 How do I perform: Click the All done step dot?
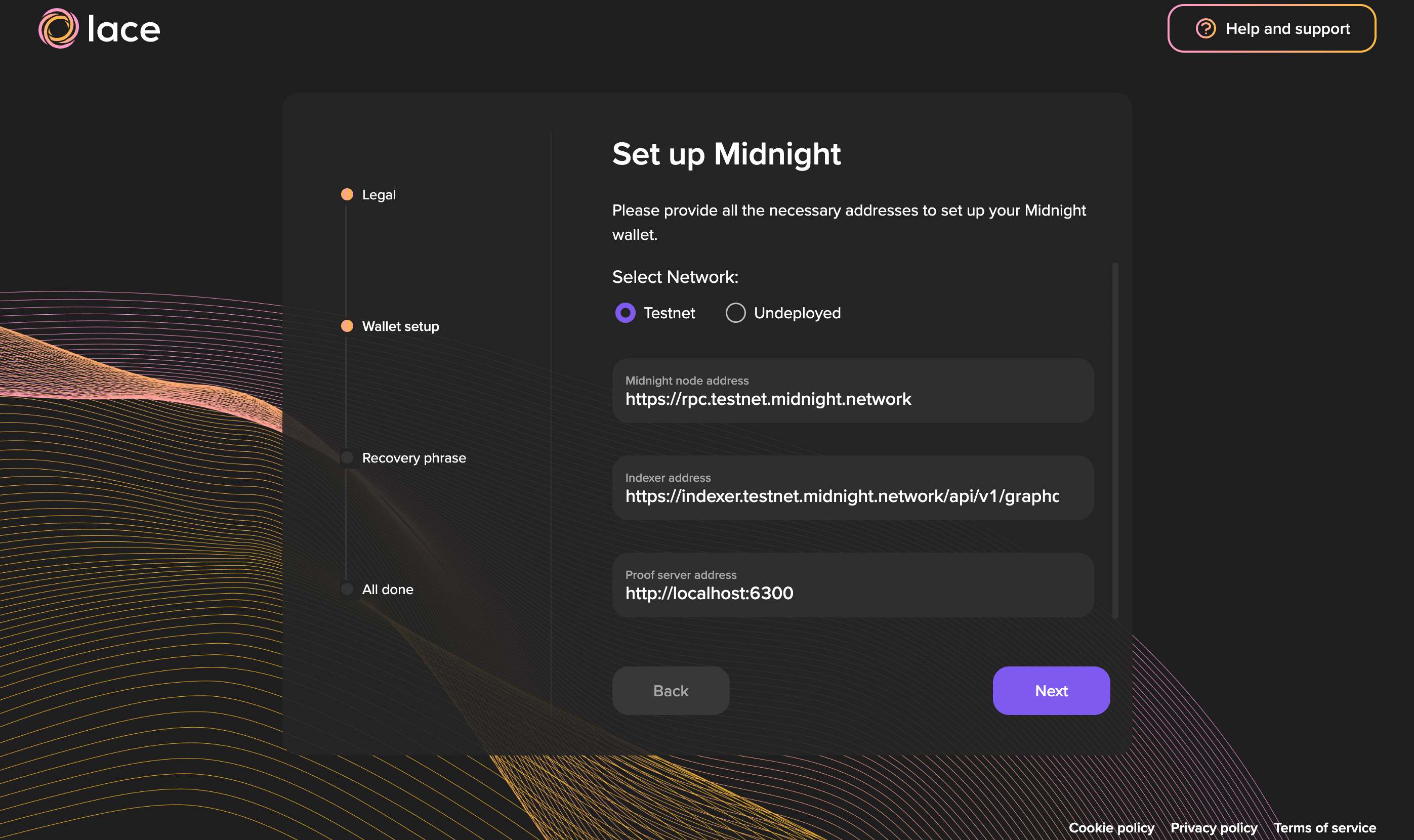coord(347,589)
